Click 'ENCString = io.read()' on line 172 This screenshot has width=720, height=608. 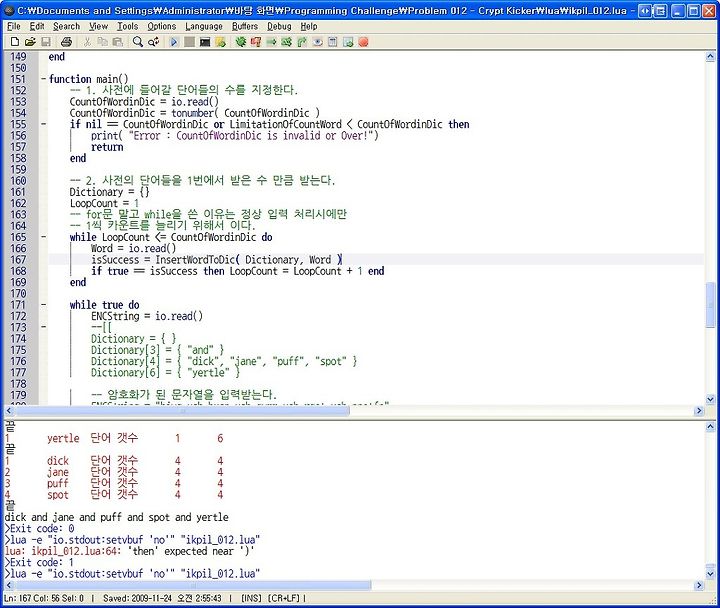click(147, 316)
